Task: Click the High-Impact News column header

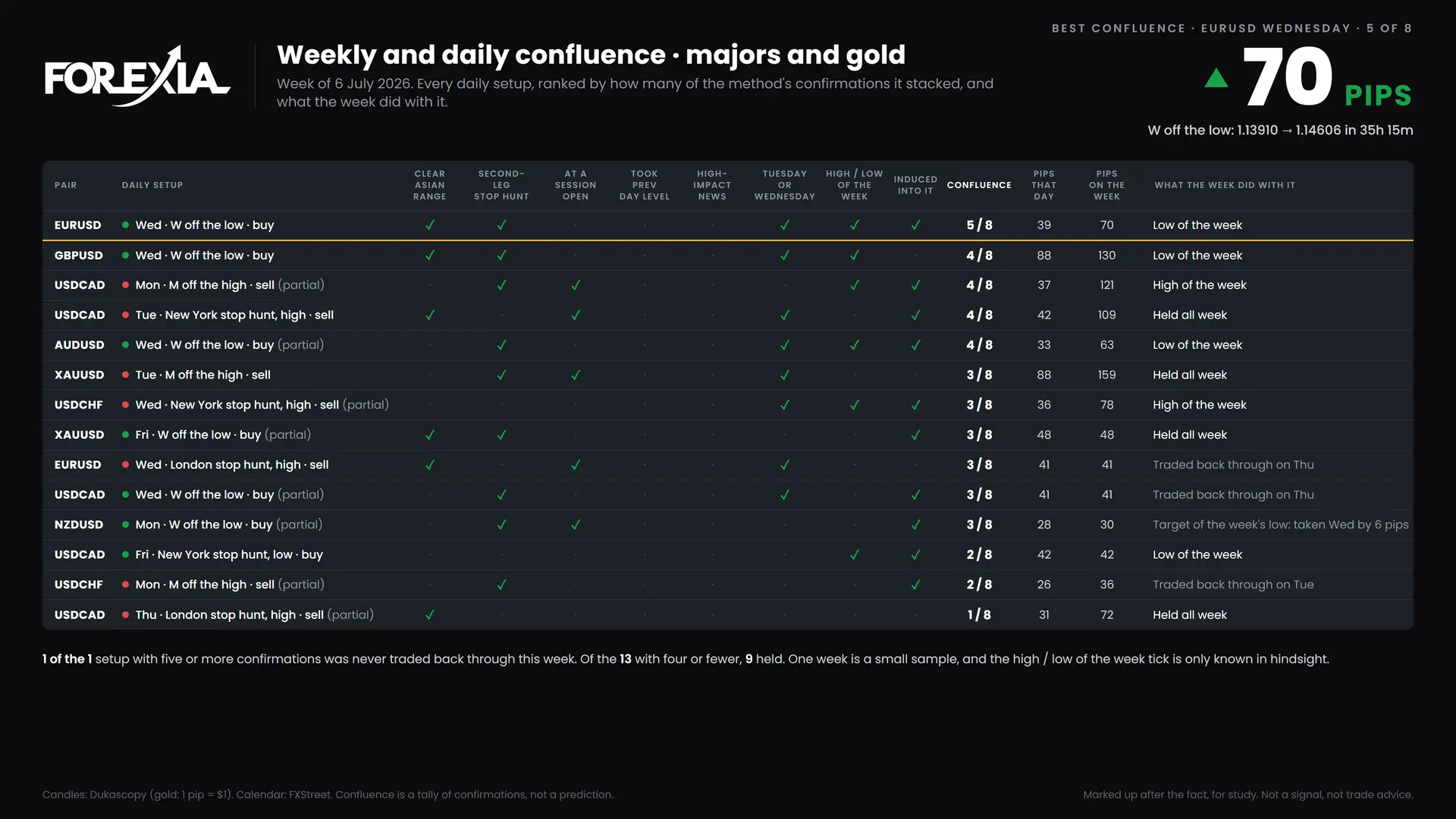Action: pyautogui.click(x=712, y=185)
